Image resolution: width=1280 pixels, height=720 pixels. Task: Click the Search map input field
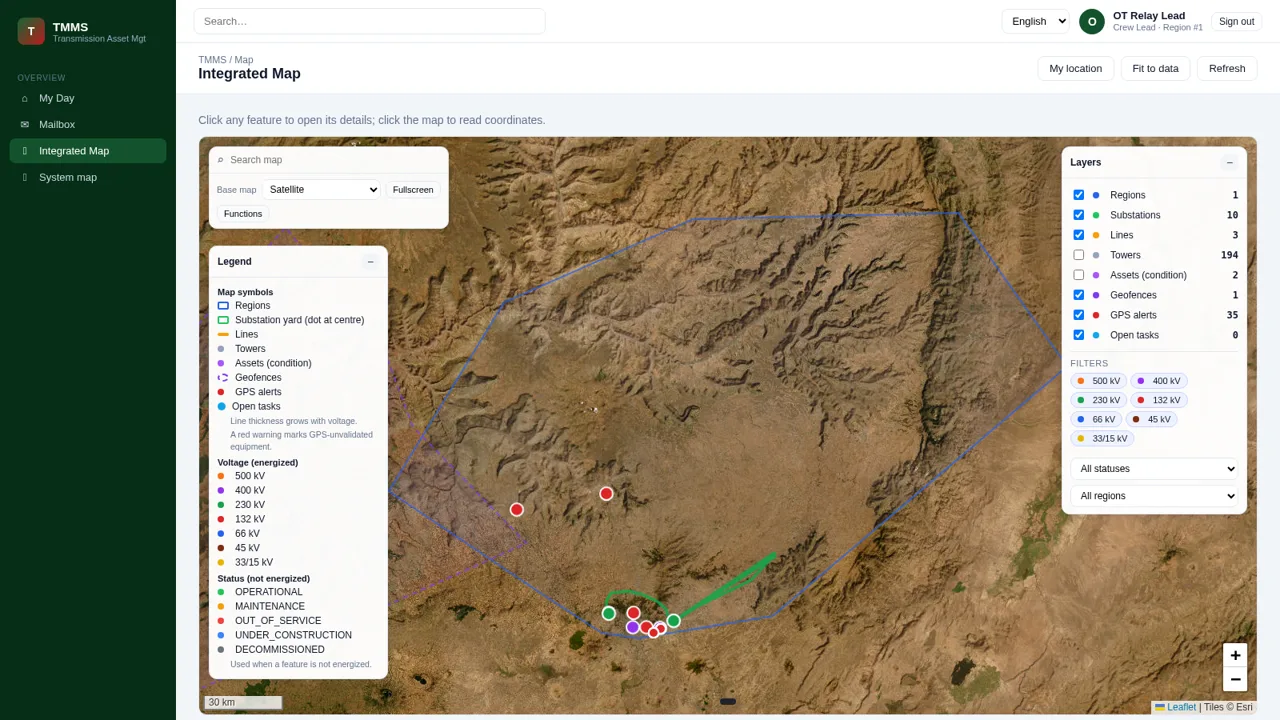335,160
